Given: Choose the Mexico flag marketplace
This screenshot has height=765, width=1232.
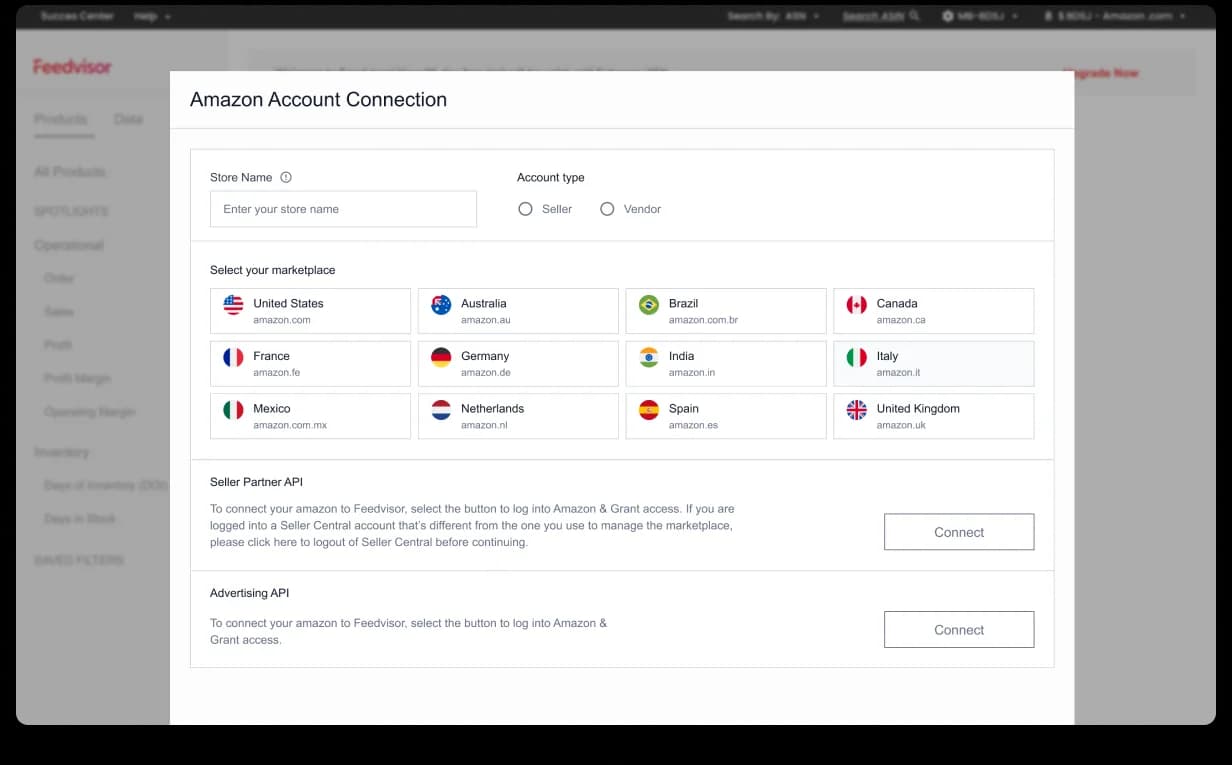Looking at the screenshot, I should pos(310,416).
